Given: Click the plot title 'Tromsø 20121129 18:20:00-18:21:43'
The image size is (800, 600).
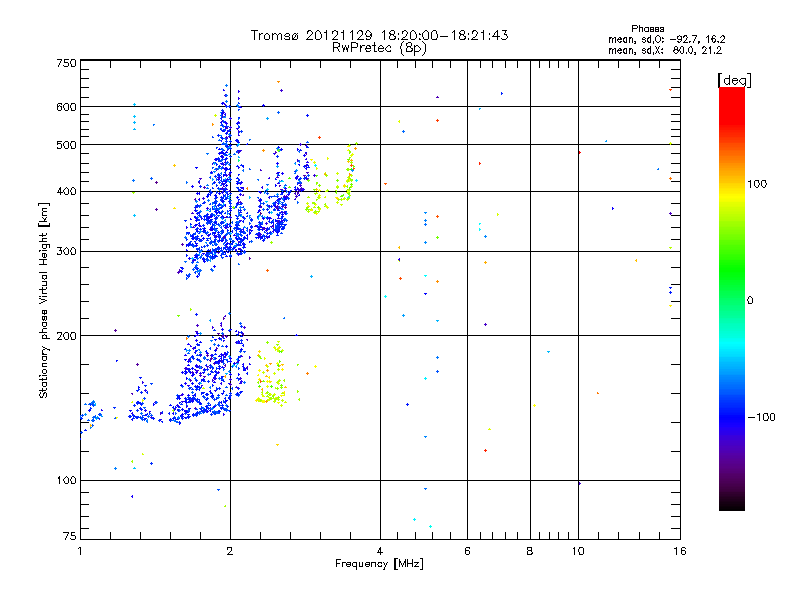Looking at the screenshot, I should pos(379,35).
